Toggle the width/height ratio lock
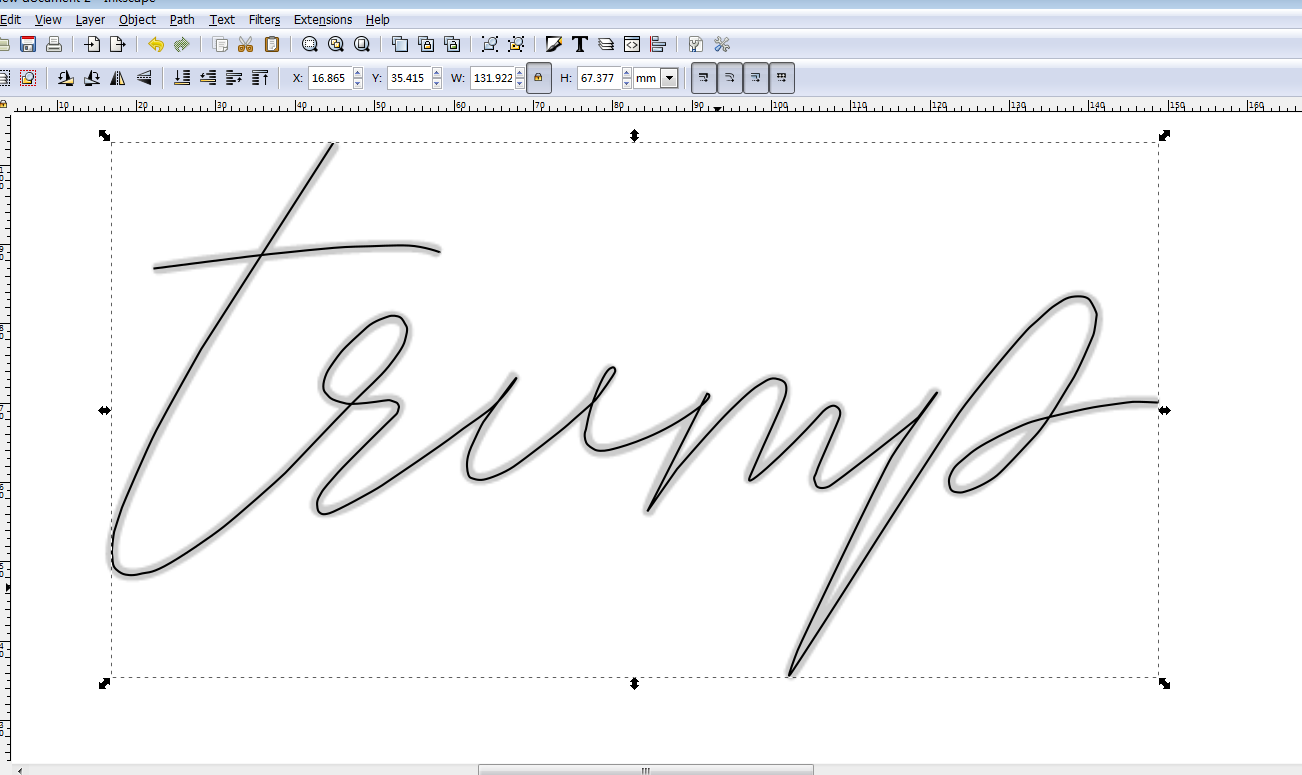 coord(538,77)
